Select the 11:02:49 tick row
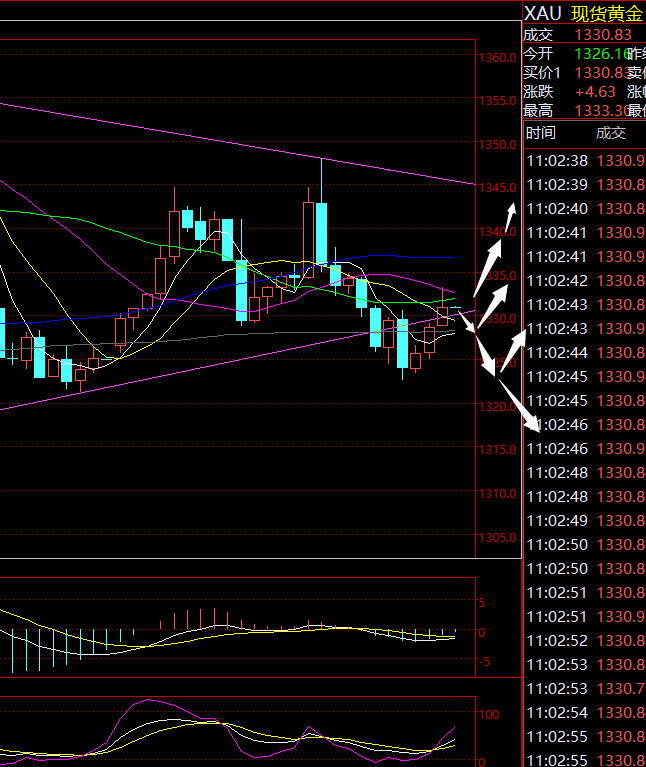 coord(585,520)
